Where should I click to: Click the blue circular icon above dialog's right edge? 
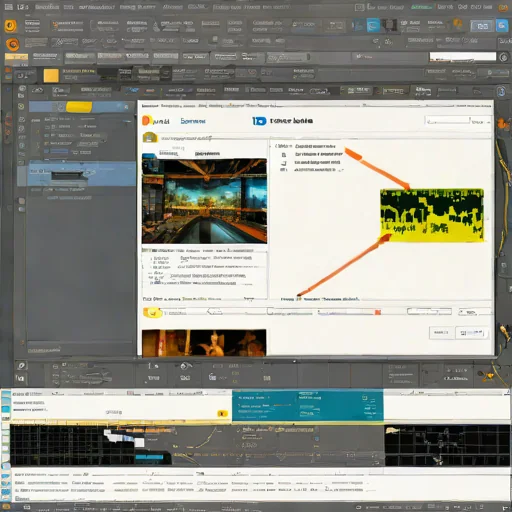[501, 91]
